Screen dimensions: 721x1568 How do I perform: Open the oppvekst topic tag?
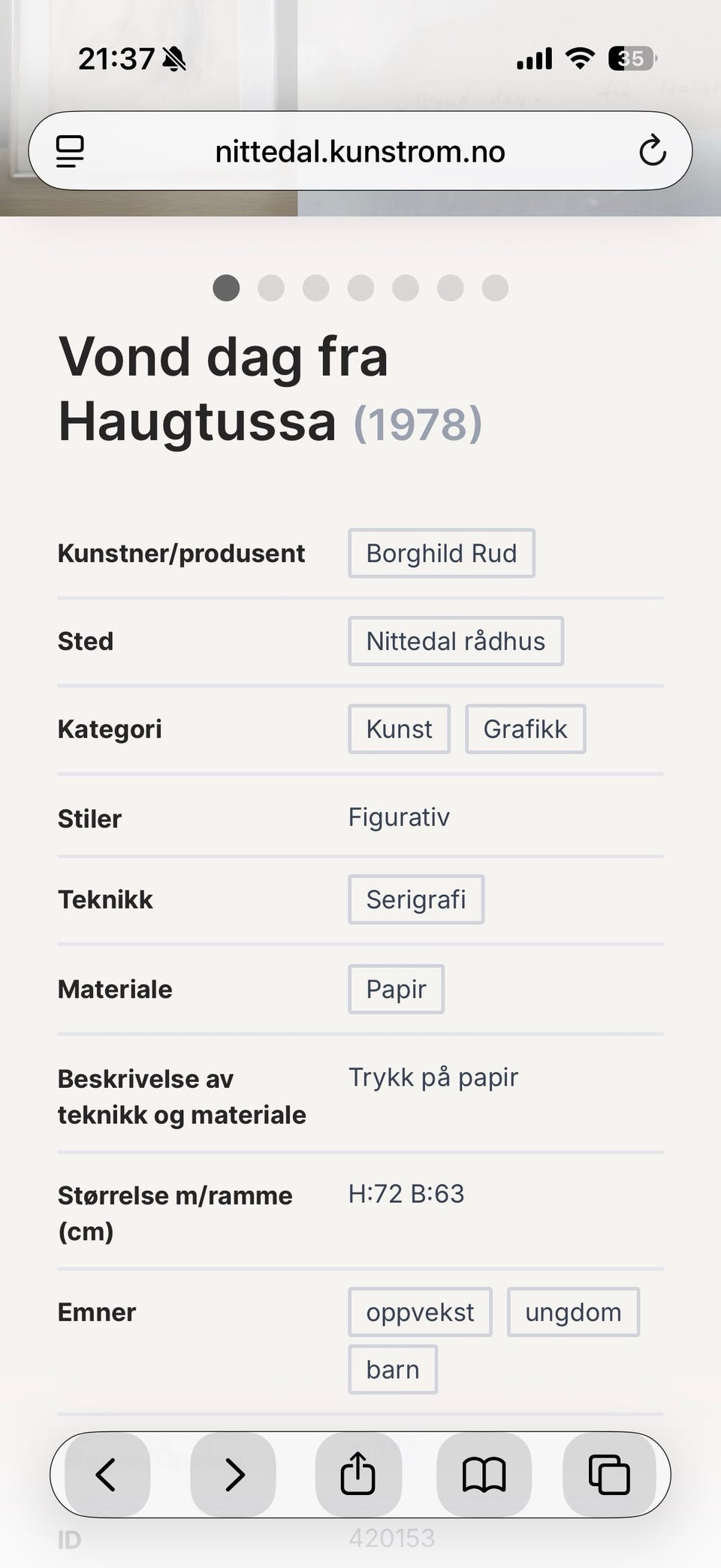(x=420, y=1313)
